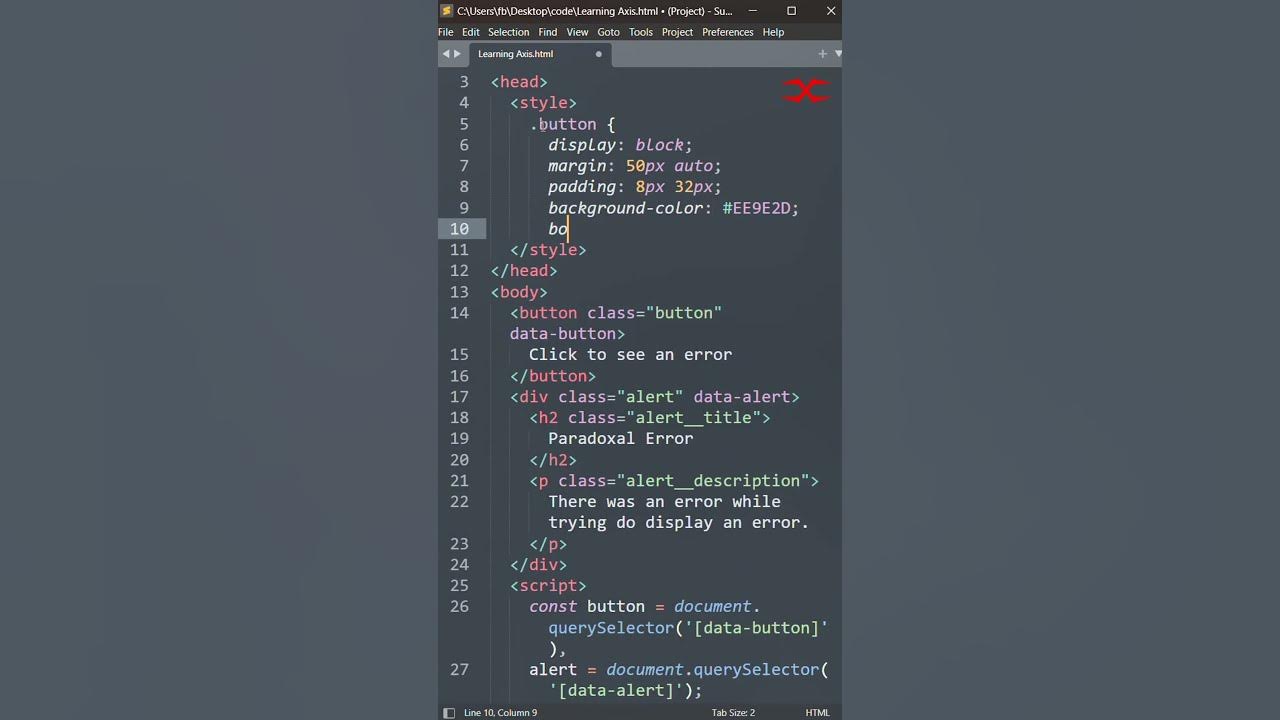Open the tab list dropdown arrow
Screen dimensions: 1280x720
(837, 54)
